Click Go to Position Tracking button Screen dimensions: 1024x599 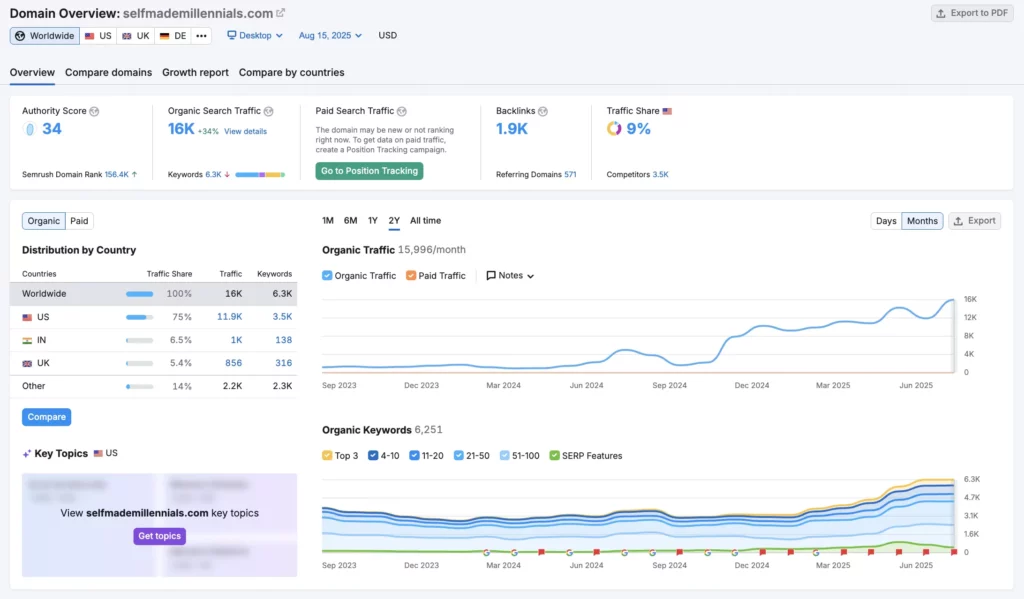click(369, 171)
